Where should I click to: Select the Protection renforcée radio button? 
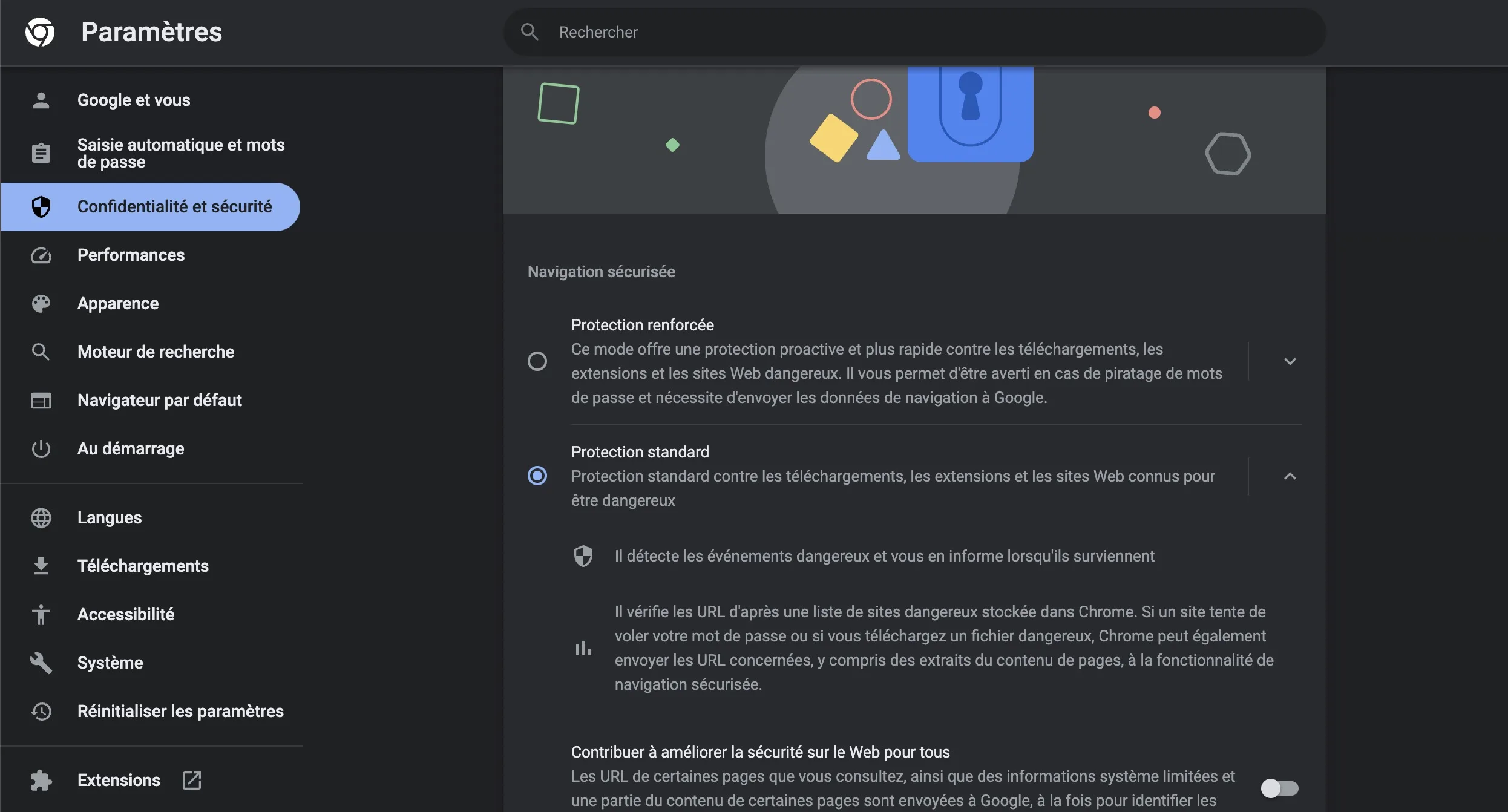537,361
